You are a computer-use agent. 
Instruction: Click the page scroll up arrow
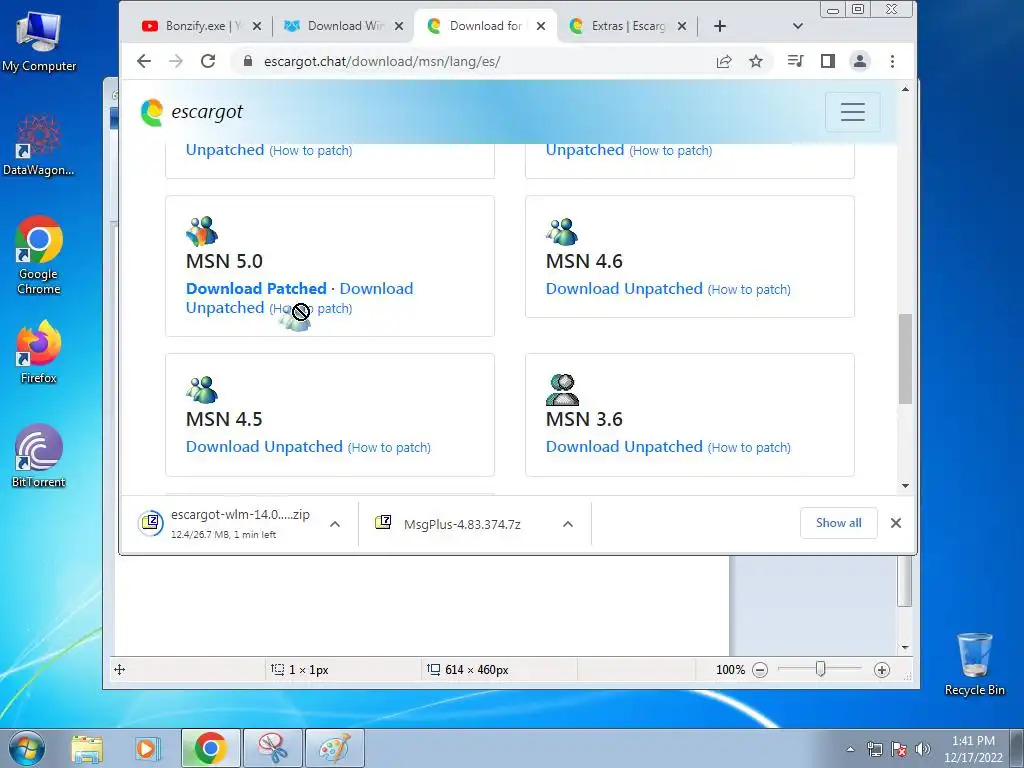[x=905, y=89]
